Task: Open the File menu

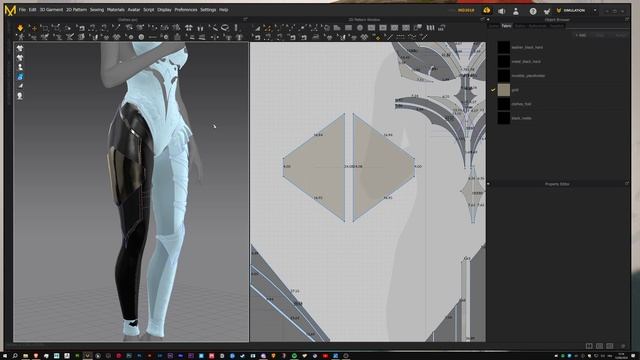Action: pyautogui.click(x=22, y=10)
